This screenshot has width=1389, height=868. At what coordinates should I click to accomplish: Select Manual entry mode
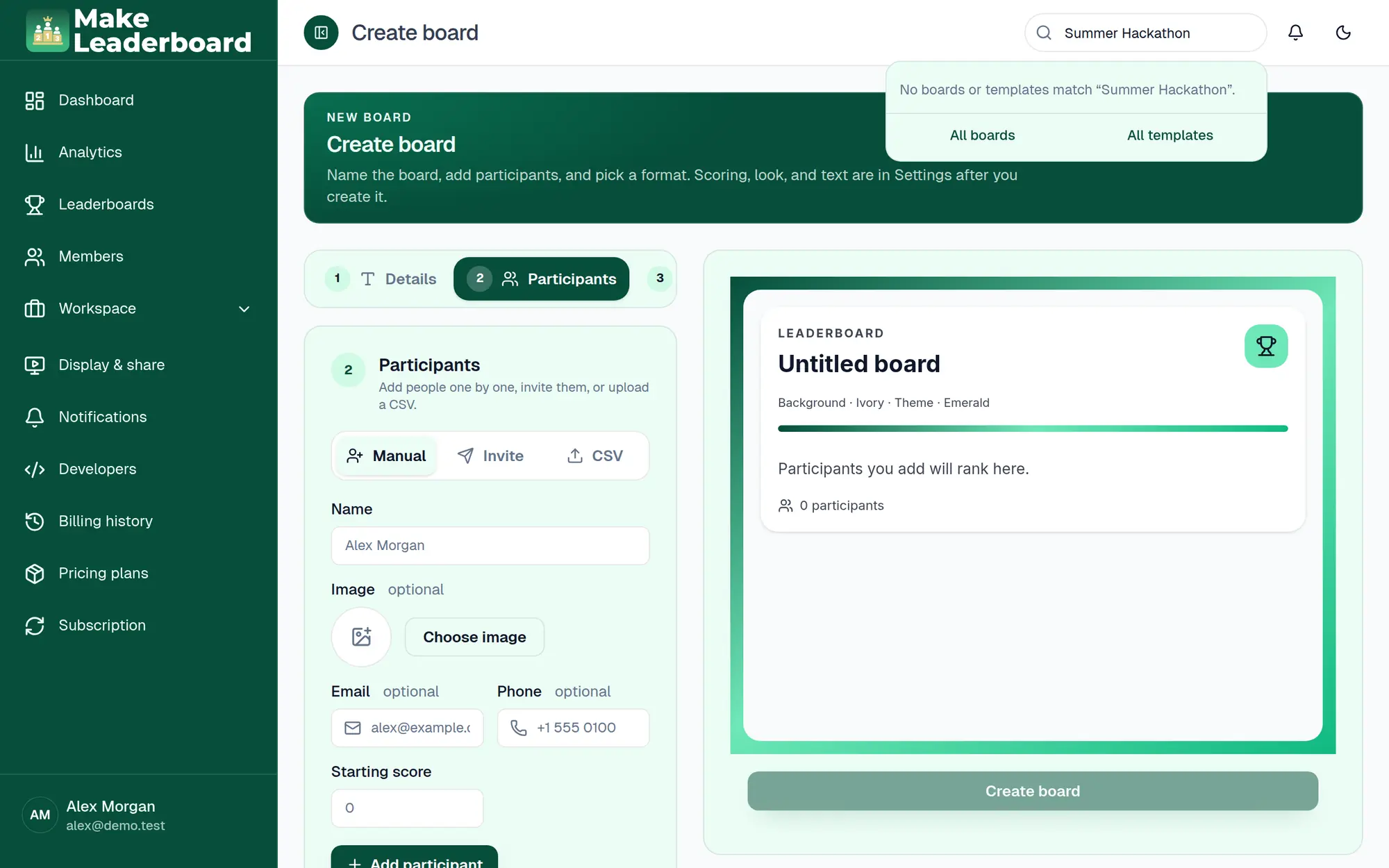[x=386, y=456]
